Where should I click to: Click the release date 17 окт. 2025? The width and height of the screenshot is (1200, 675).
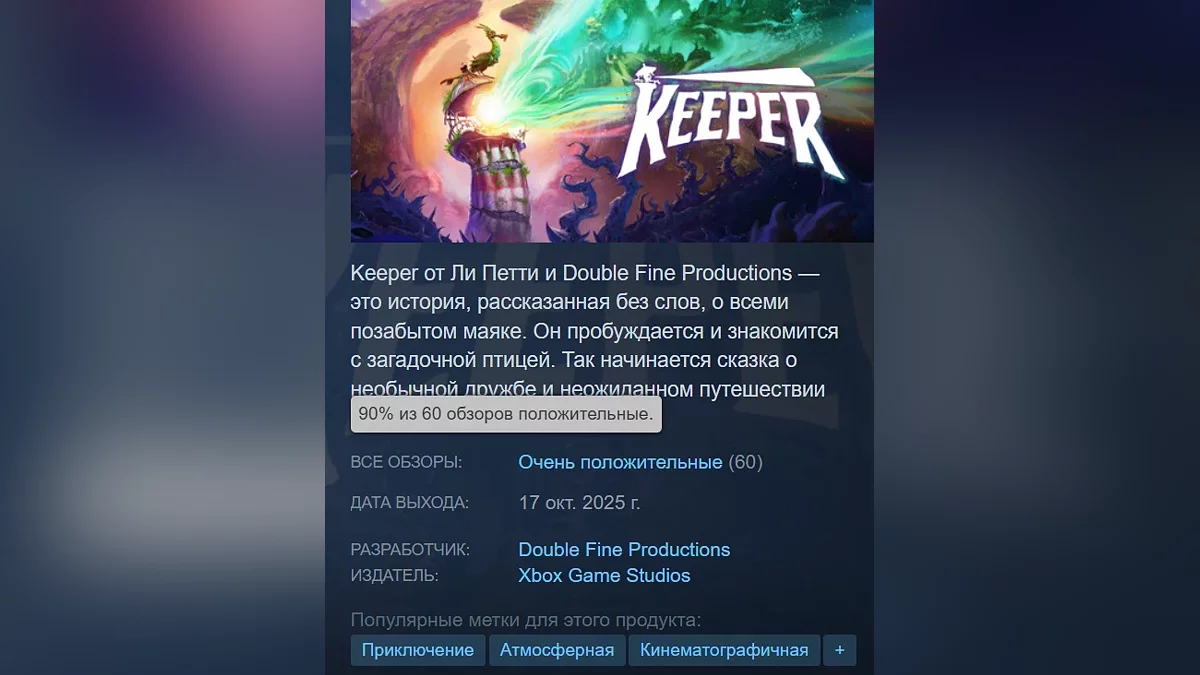click(579, 502)
